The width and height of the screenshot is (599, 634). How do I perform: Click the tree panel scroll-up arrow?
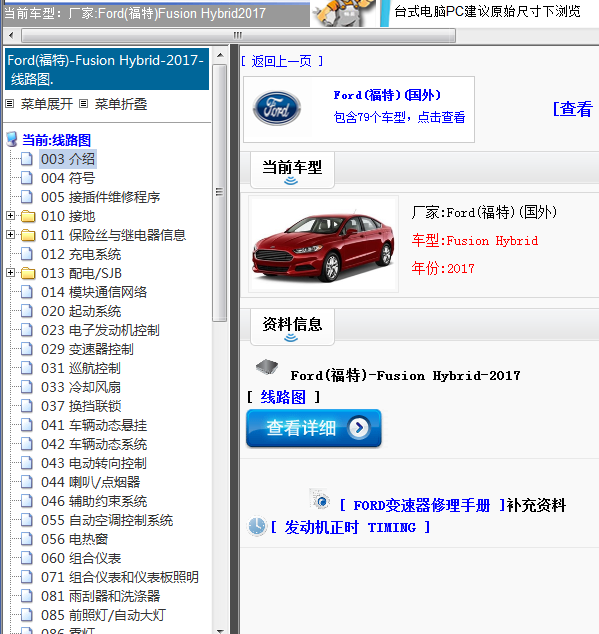[220, 55]
